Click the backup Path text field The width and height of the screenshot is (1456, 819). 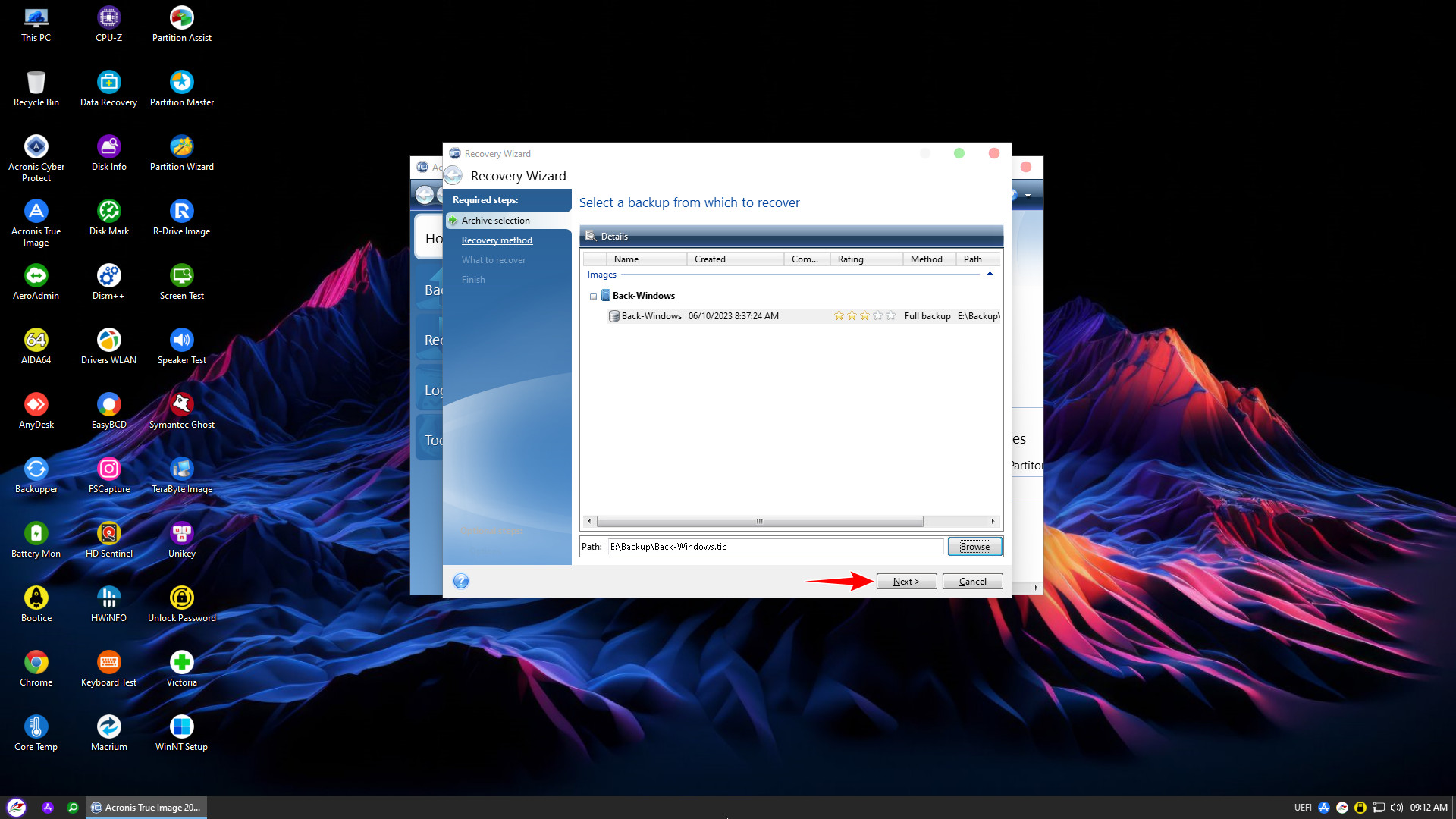coord(773,547)
